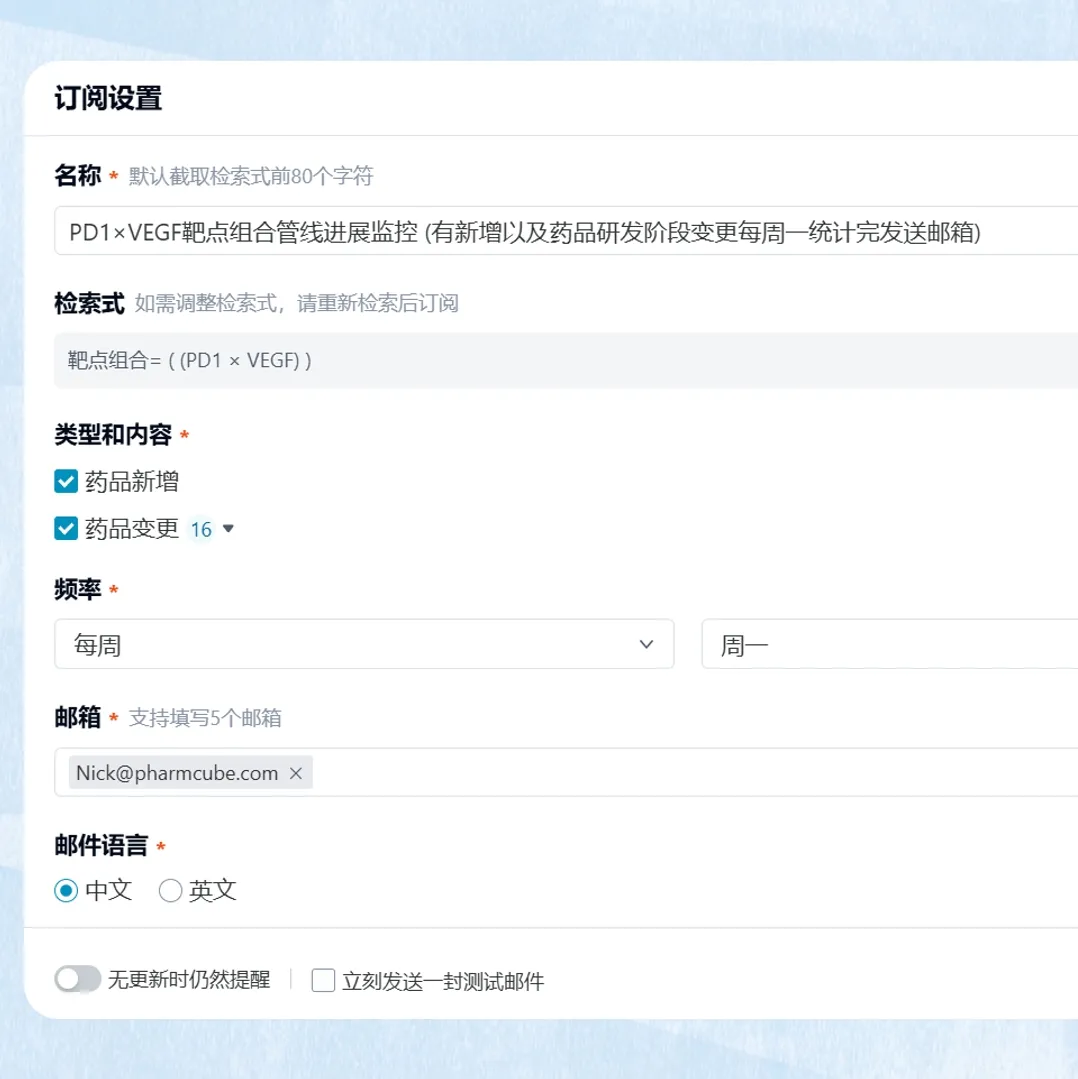The image size is (1078, 1079).
Task: Click the 订阅设置 heading
Action: coord(108,98)
